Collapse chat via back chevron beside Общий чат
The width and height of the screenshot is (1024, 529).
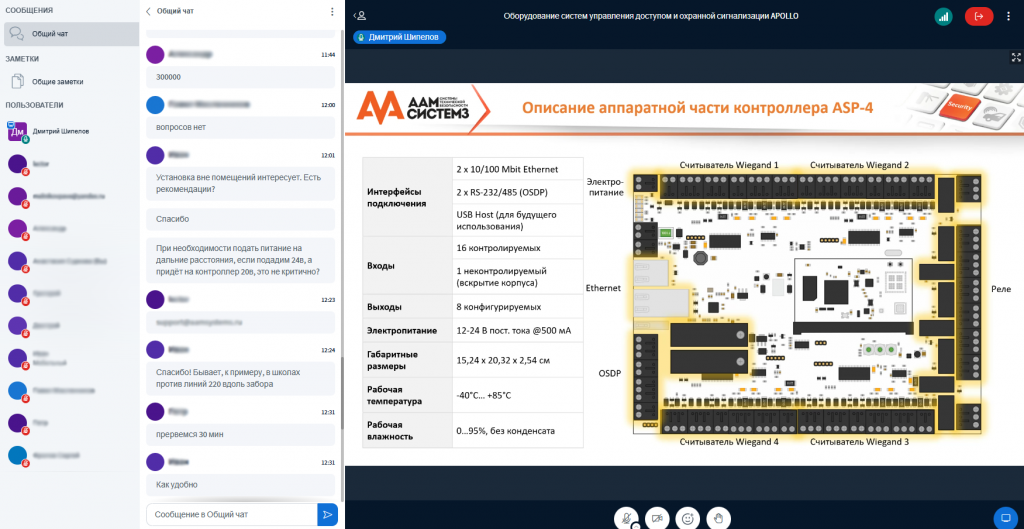[148, 11]
